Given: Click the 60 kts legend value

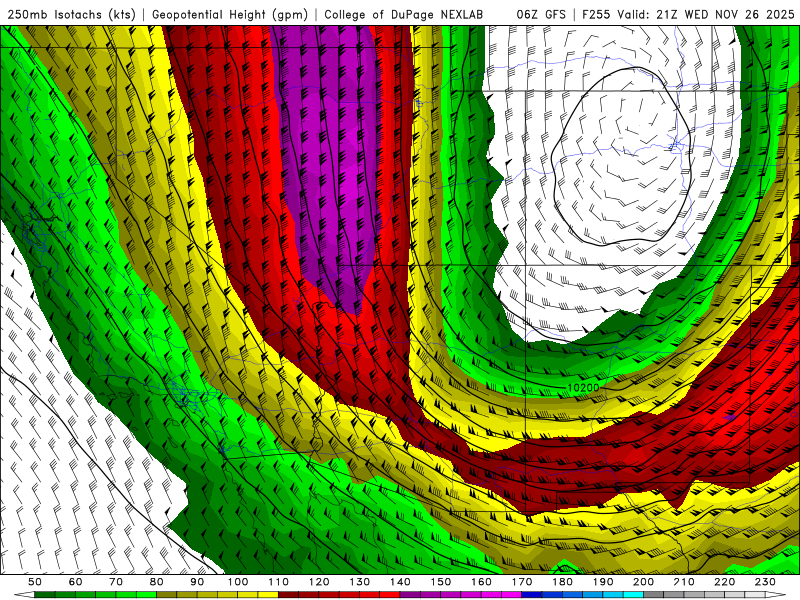Looking at the screenshot, I should (76, 582).
